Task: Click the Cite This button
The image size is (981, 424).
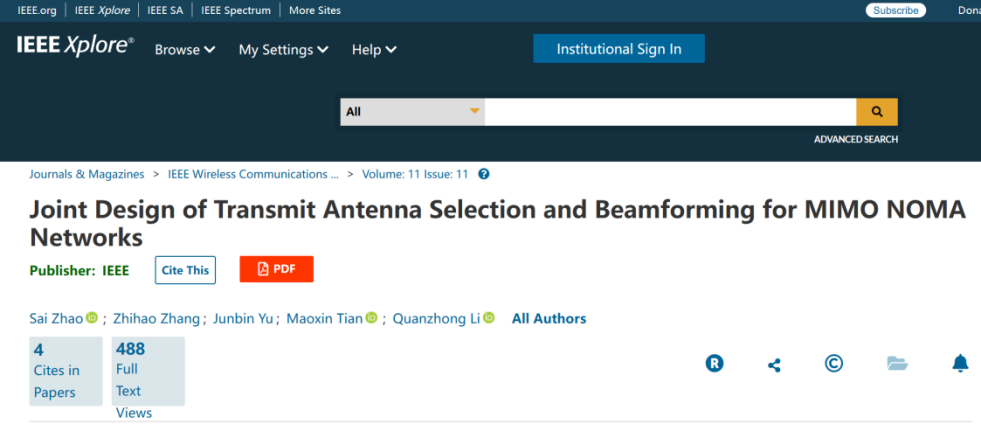Action: 185,270
